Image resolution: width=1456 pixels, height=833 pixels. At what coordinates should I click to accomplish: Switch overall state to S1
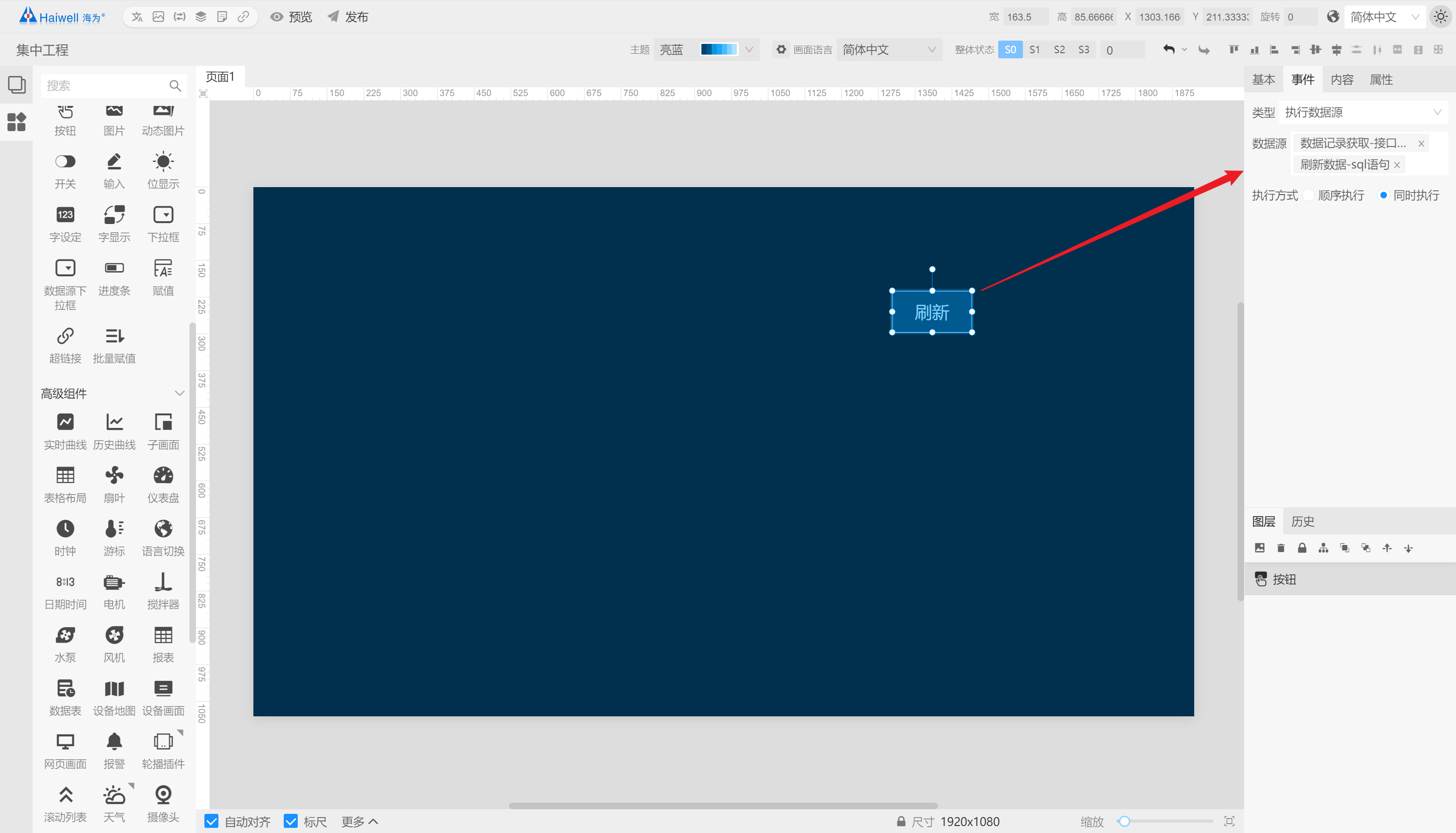pyautogui.click(x=1034, y=50)
